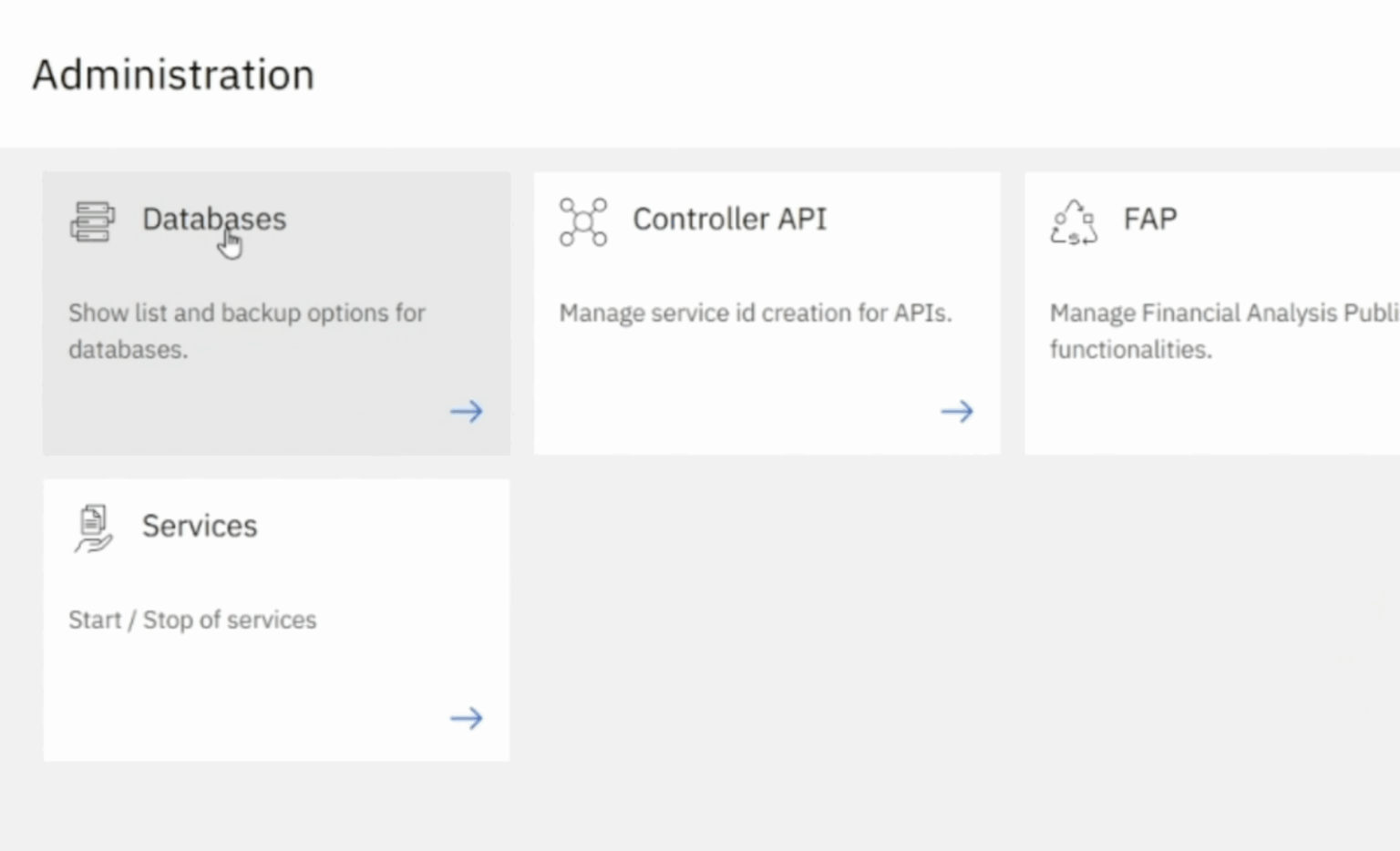Open the Services card title
1400x851 pixels.
tap(200, 527)
